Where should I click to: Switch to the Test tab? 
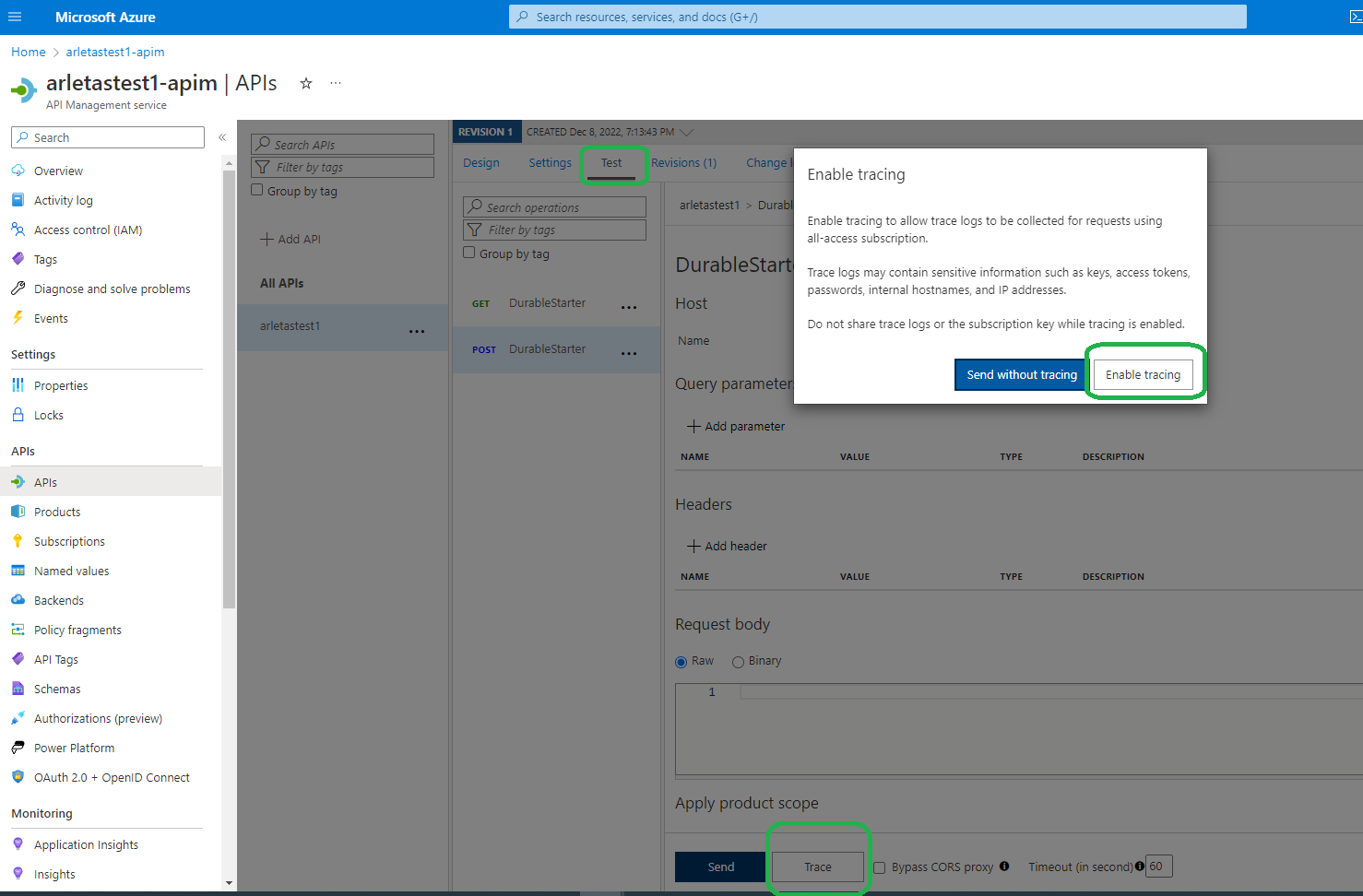[611, 163]
